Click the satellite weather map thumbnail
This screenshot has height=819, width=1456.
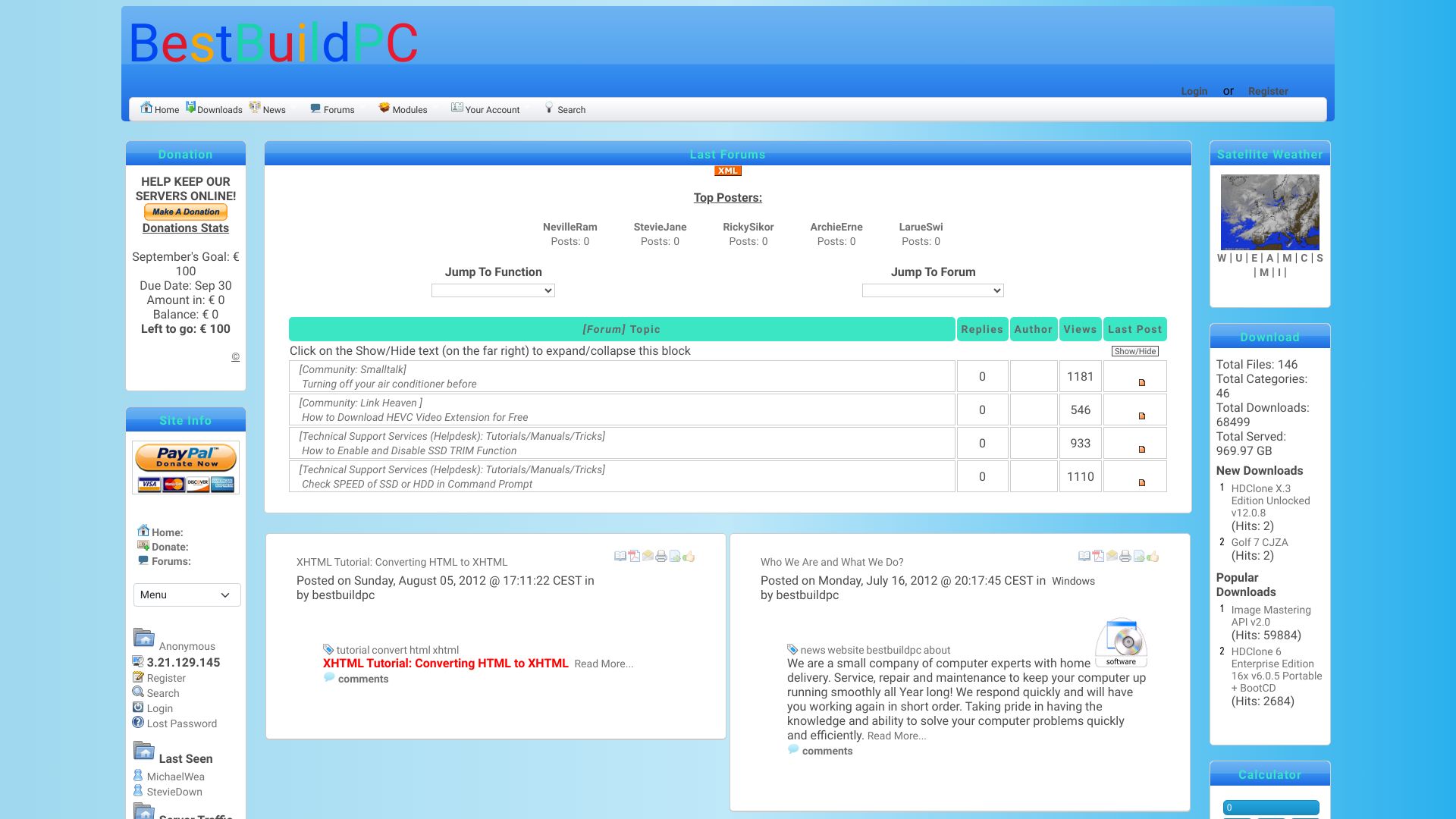[x=1270, y=212]
